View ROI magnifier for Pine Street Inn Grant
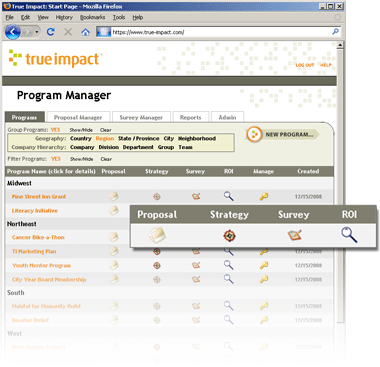380x367 pixels. click(x=228, y=196)
